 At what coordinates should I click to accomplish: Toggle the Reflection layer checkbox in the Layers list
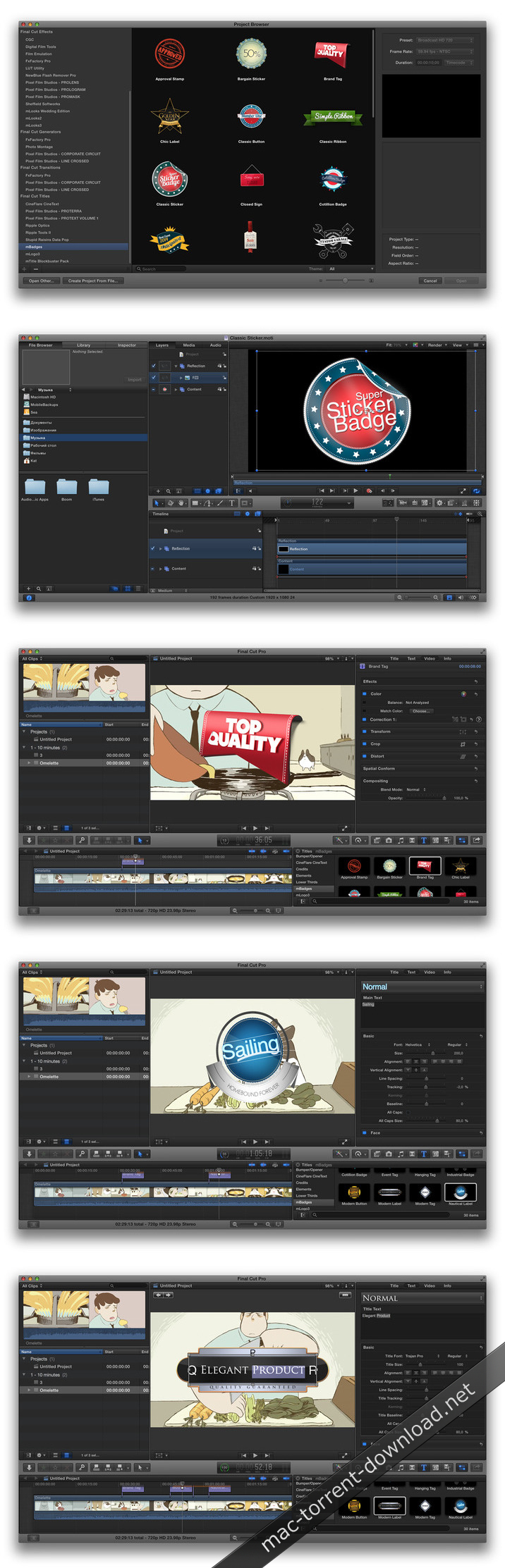[x=154, y=366]
